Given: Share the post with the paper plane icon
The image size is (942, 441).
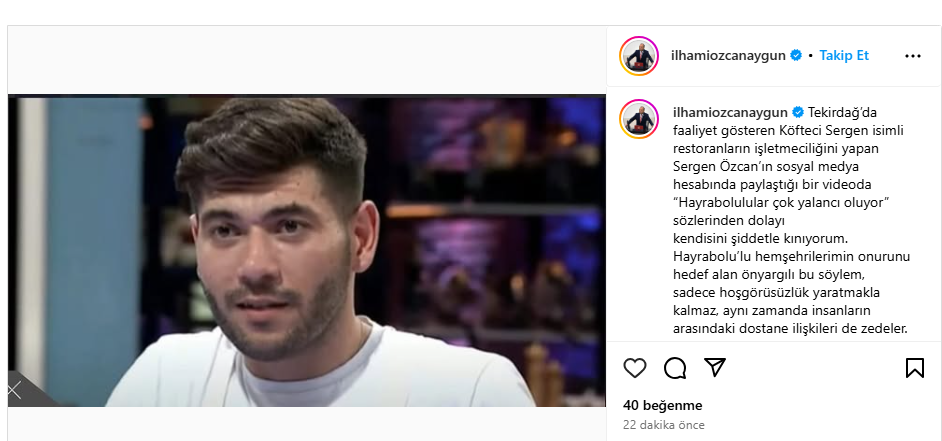Looking at the screenshot, I should tap(715, 367).
